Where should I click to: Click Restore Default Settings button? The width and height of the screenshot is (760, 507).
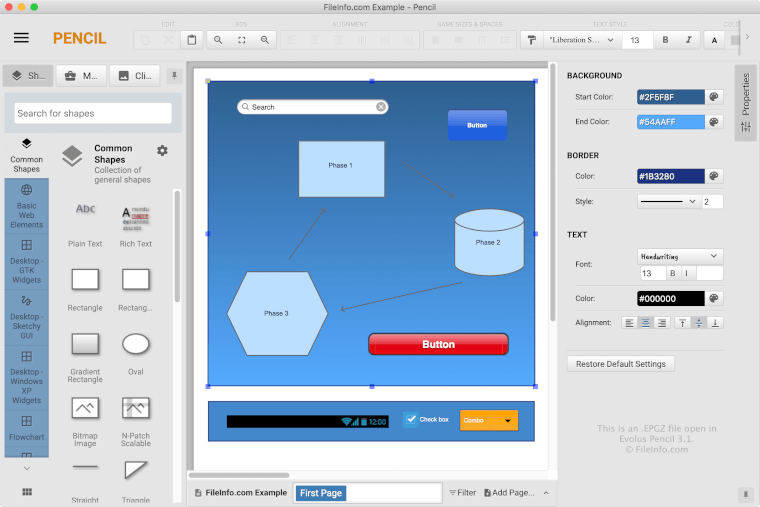(621, 364)
